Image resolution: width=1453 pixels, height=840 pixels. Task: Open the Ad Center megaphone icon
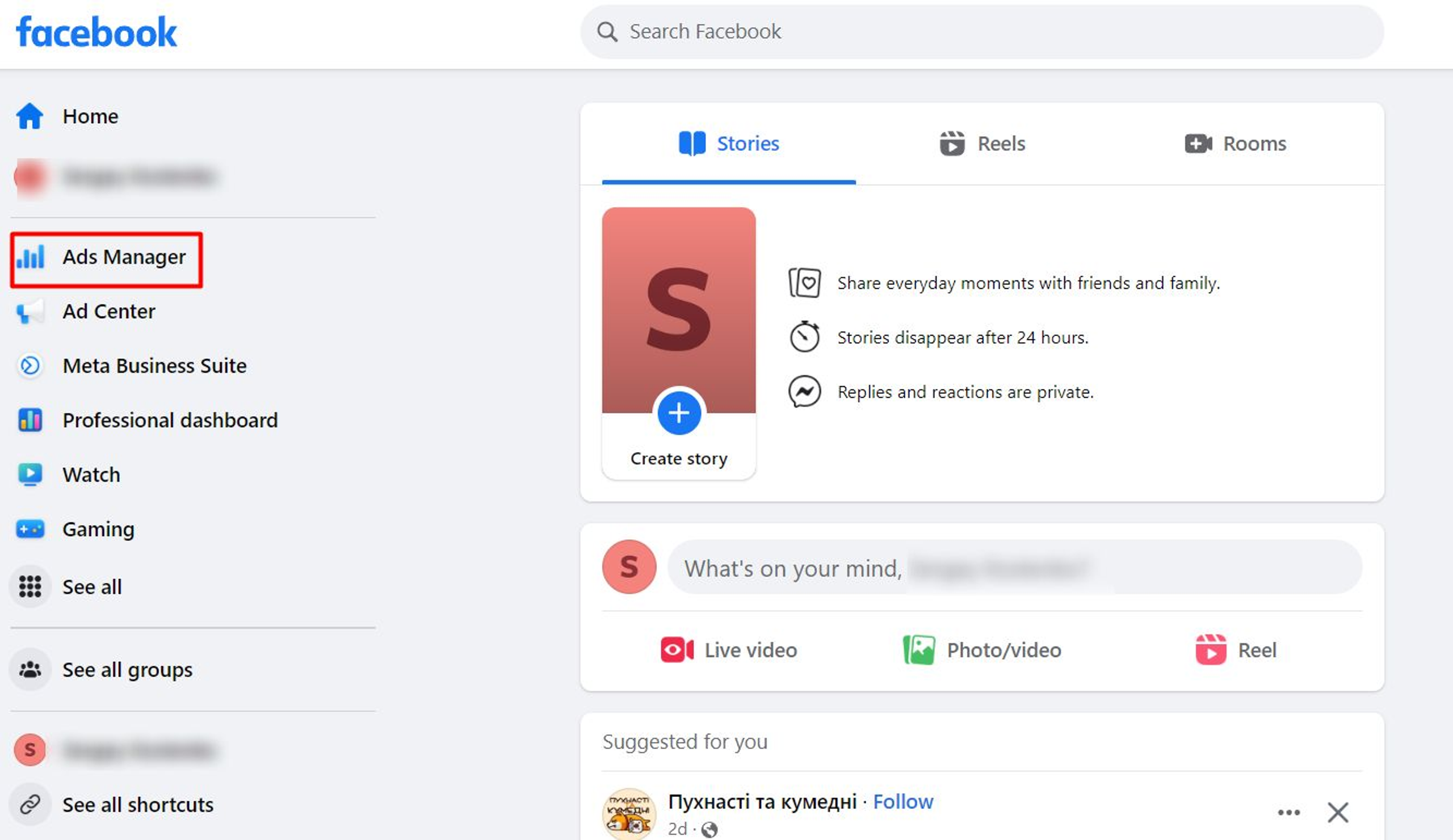pos(30,312)
